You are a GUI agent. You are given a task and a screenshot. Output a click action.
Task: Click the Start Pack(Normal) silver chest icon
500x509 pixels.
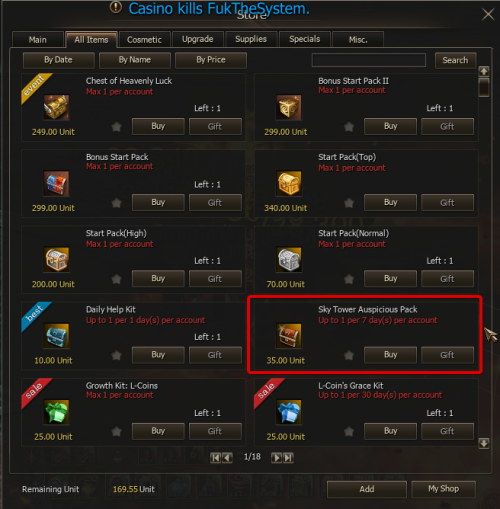pyautogui.click(x=289, y=260)
